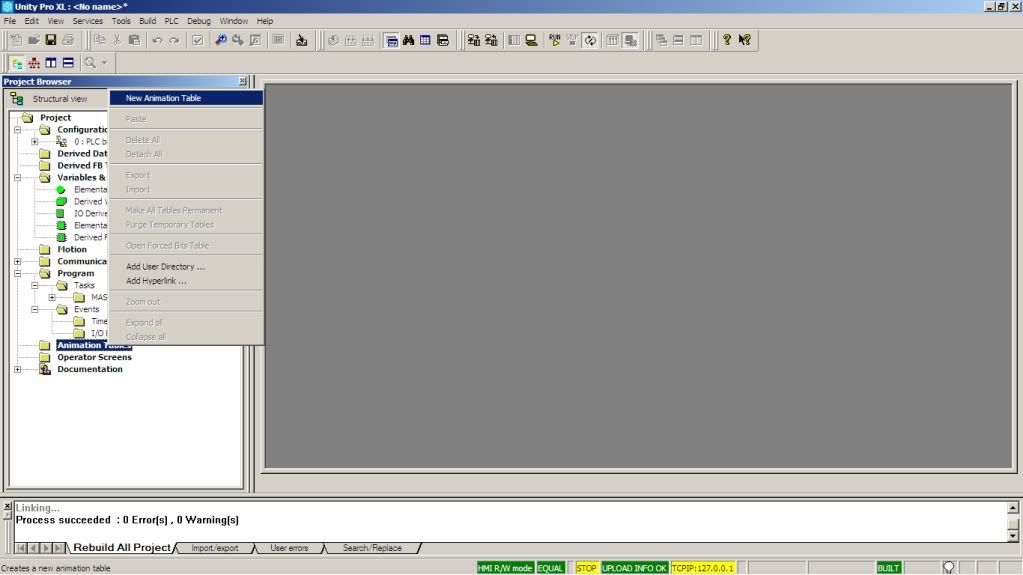Switch to structural view tree icon
Image resolution: width=1023 pixels, height=575 pixels.
click(x=17, y=63)
